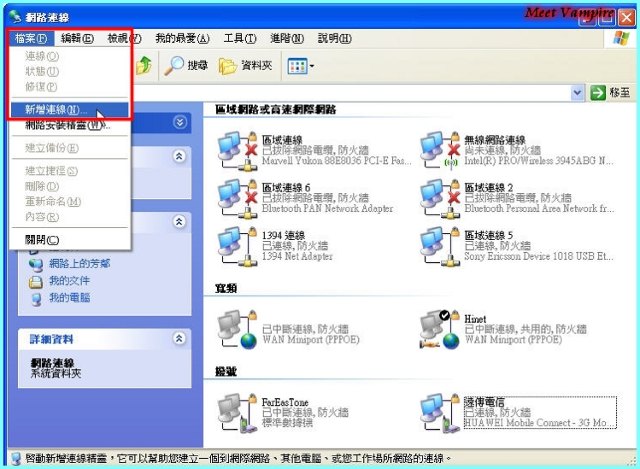Viewport: 640px width, 469px height.
Task: Open the 工具 (Tools) menu
Action: (240, 39)
